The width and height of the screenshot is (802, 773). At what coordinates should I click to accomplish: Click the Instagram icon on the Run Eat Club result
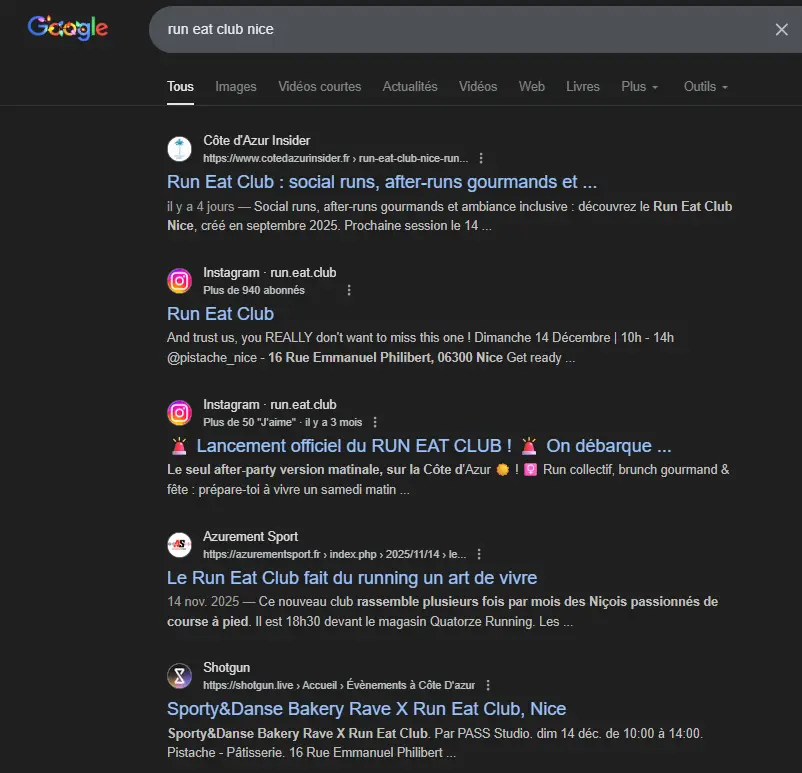click(179, 281)
